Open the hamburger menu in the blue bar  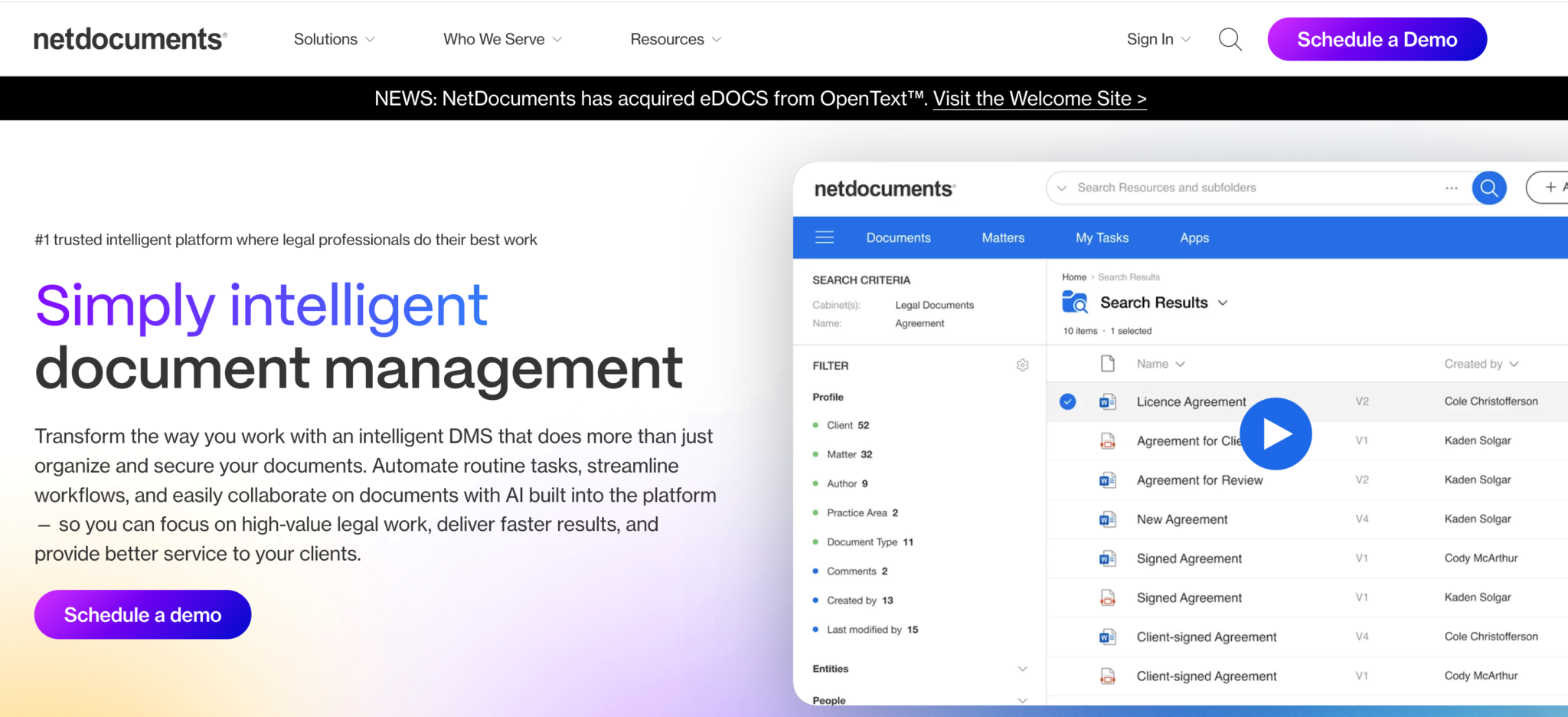pos(825,237)
